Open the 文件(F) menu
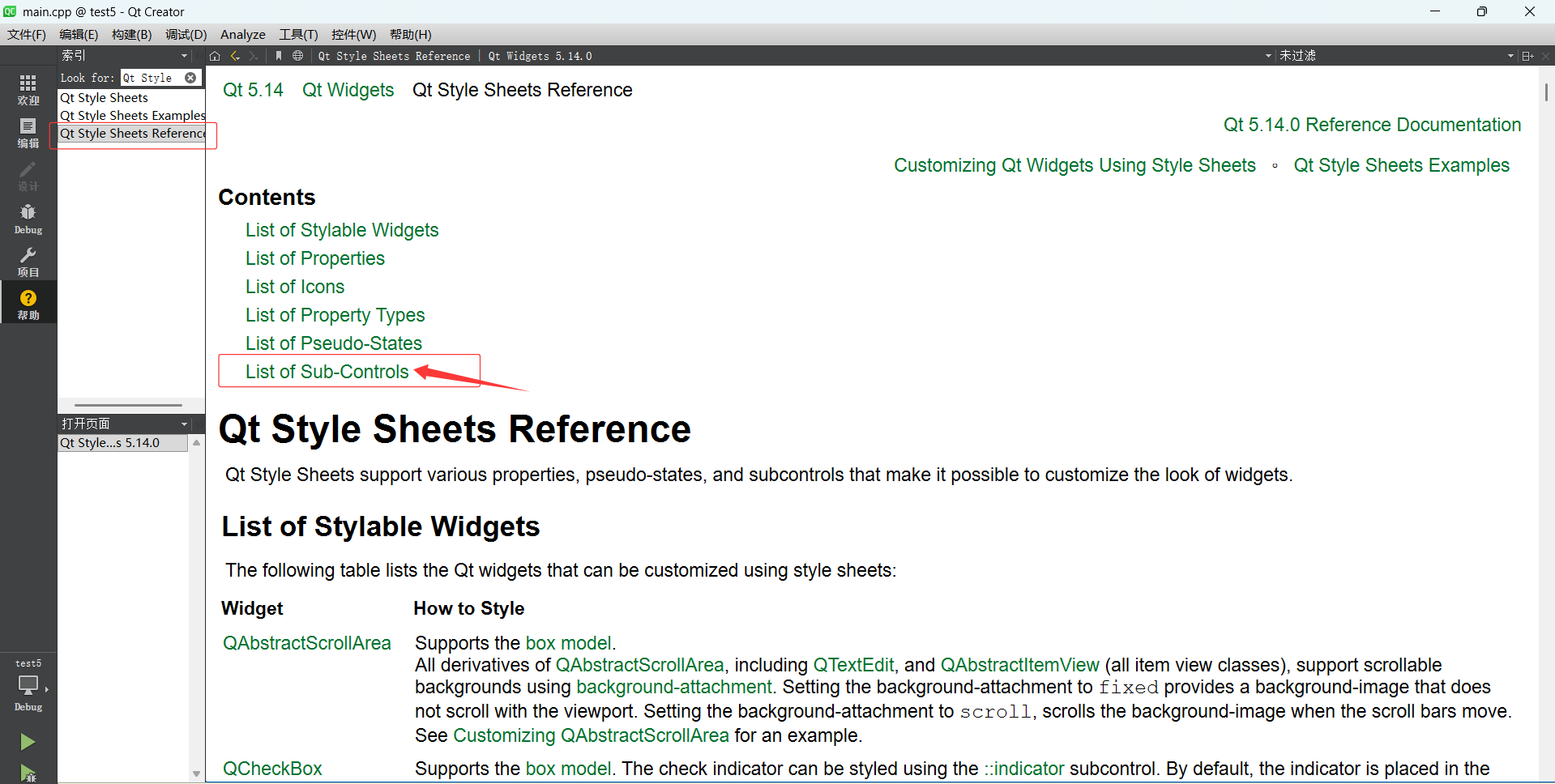 pyautogui.click(x=27, y=34)
